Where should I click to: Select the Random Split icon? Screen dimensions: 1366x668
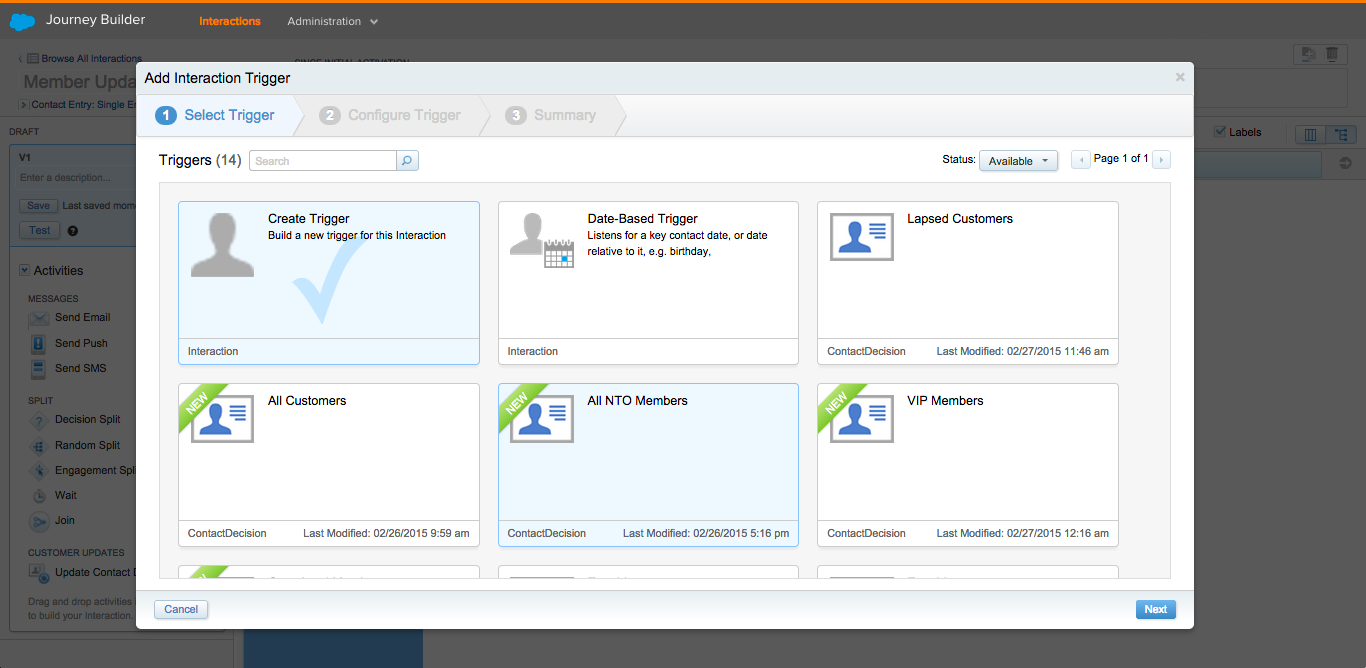(x=39, y=446)
